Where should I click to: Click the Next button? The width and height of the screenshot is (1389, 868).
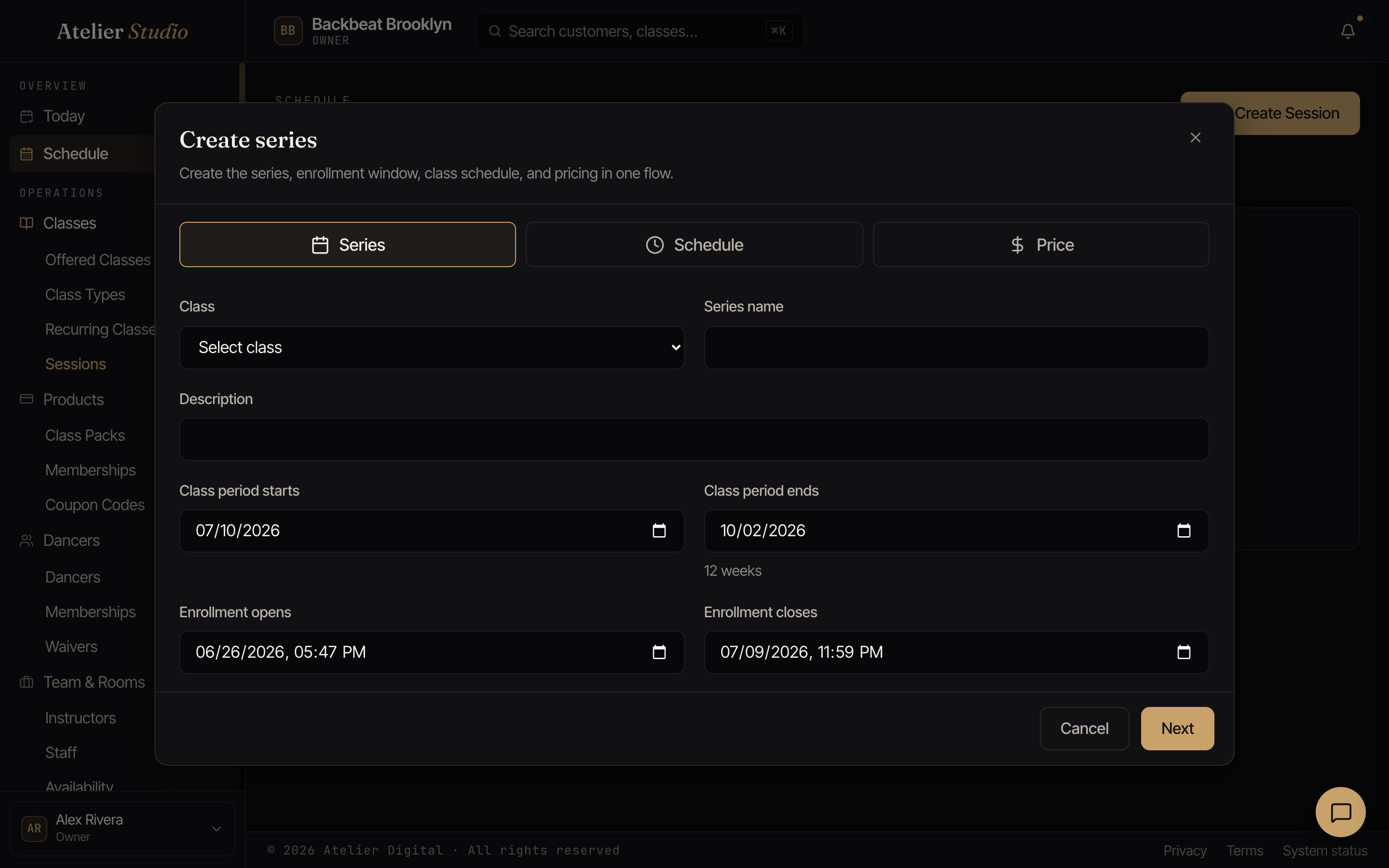point(1177,729)
